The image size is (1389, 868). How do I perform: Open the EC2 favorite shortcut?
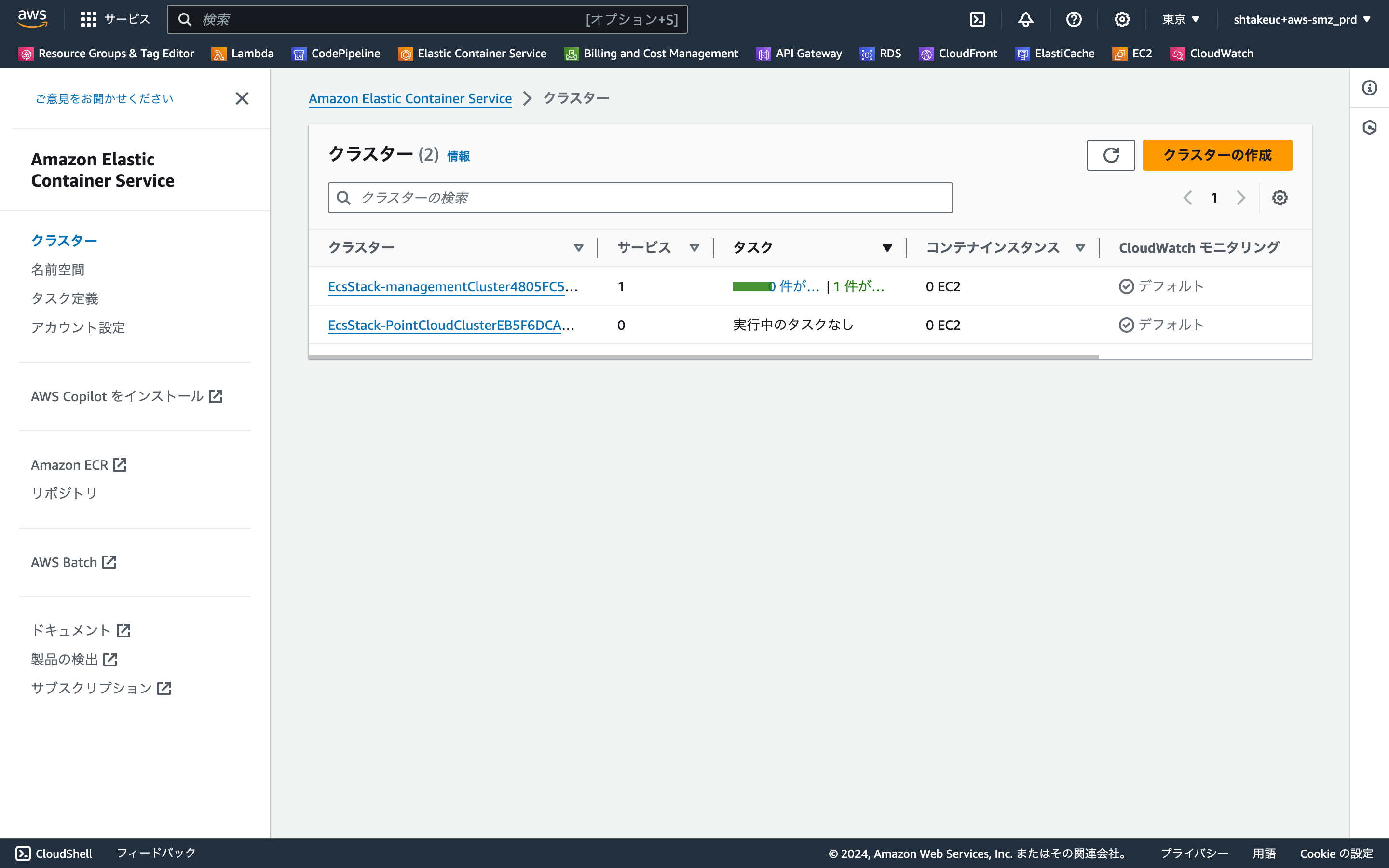coord(1132,54)
